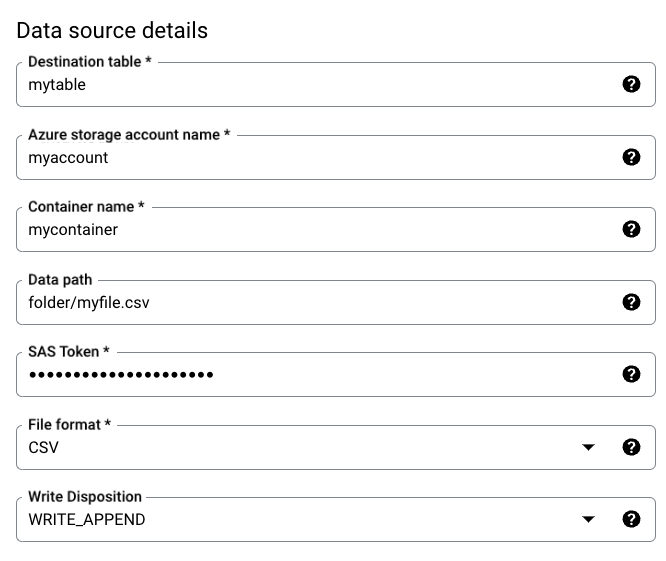Select the mycontainer Container name field

300,229
